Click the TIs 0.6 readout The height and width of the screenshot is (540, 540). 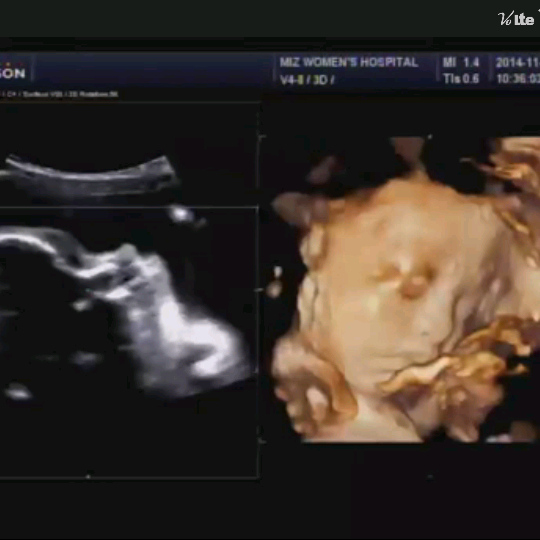[461, 79]
